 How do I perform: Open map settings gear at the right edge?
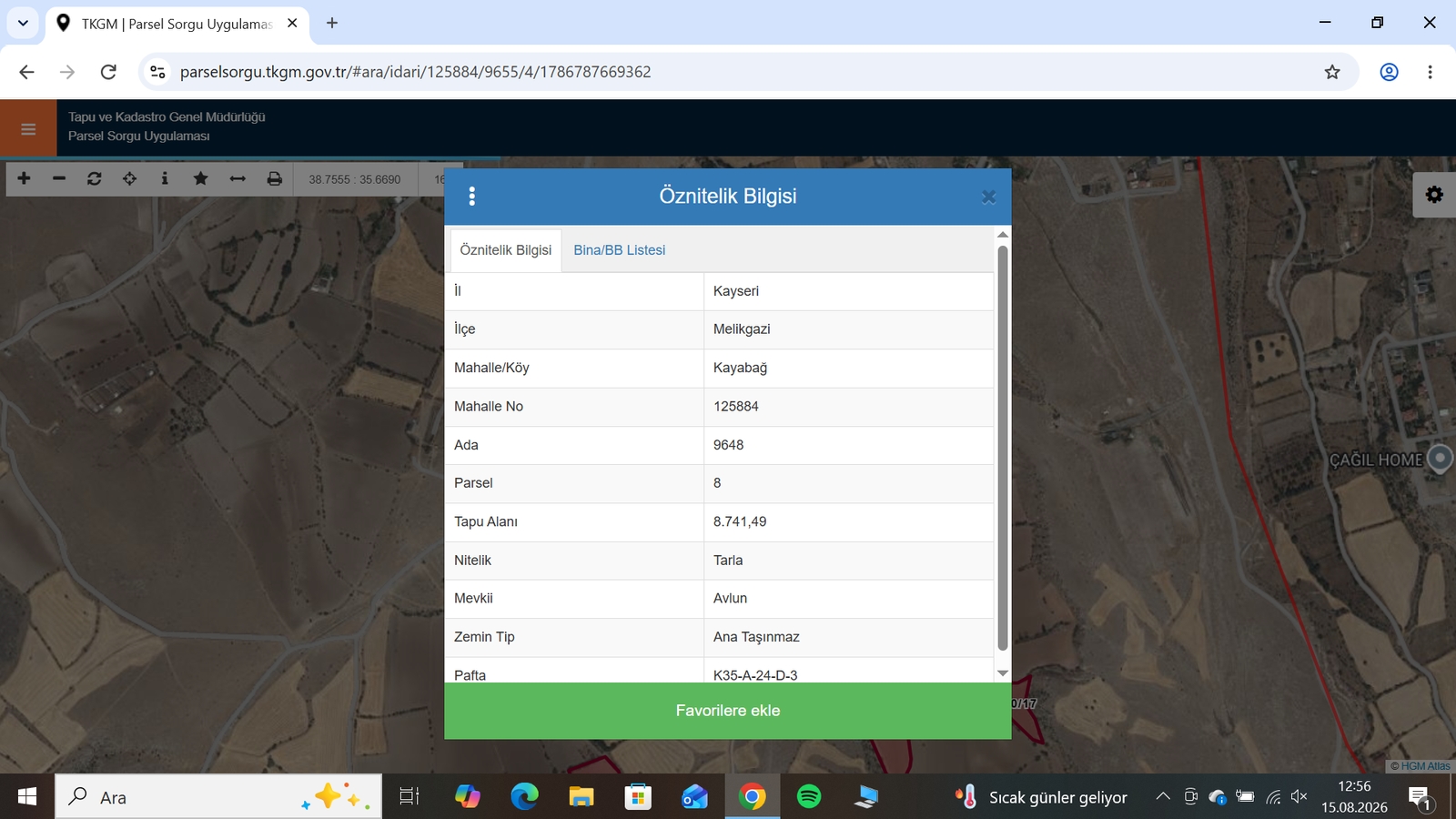coord(1434,195)
